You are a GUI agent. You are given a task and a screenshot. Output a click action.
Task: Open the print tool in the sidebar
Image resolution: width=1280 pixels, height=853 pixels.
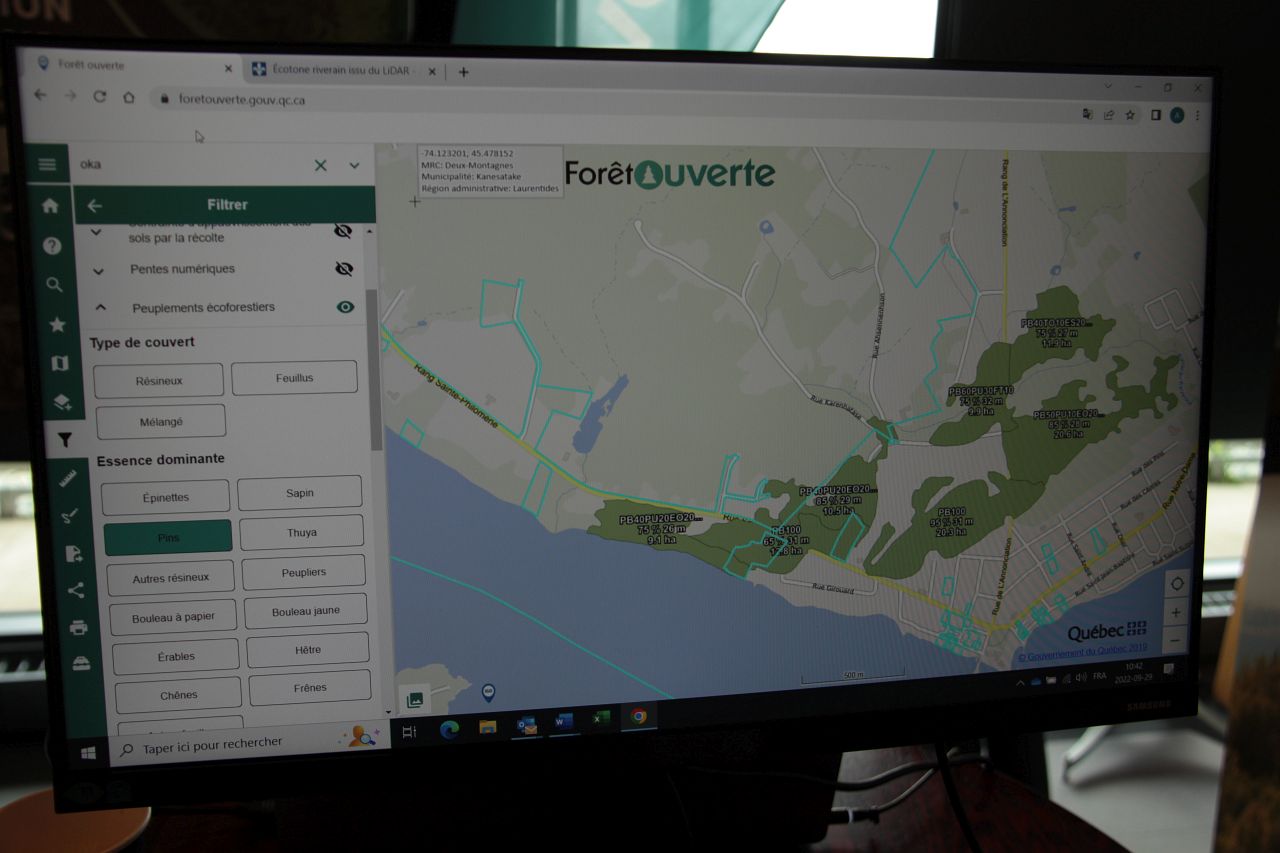pos(78,627)
